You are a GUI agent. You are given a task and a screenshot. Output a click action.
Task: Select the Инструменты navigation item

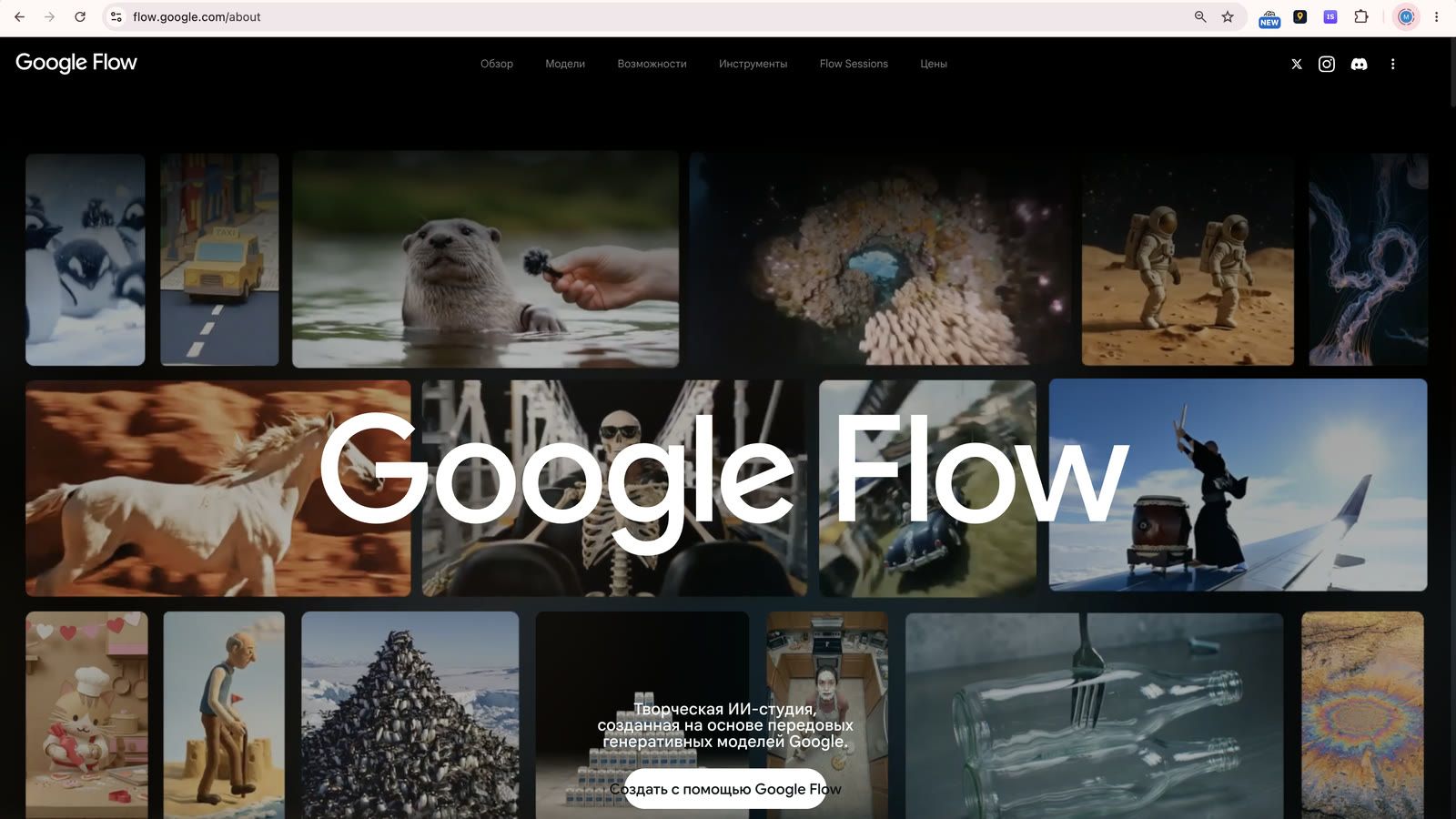pos(753,64)
